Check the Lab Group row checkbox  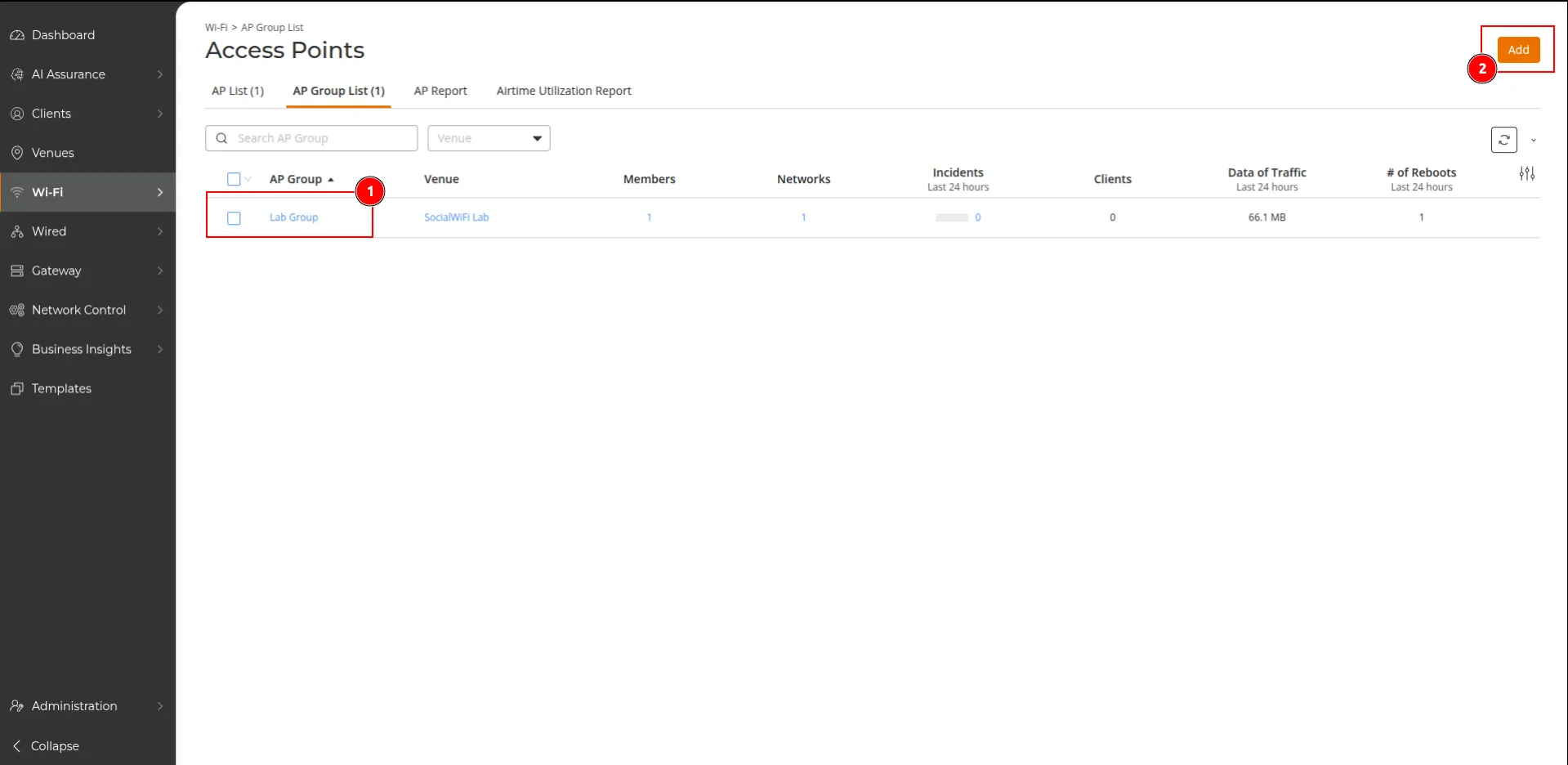point(234,218)
